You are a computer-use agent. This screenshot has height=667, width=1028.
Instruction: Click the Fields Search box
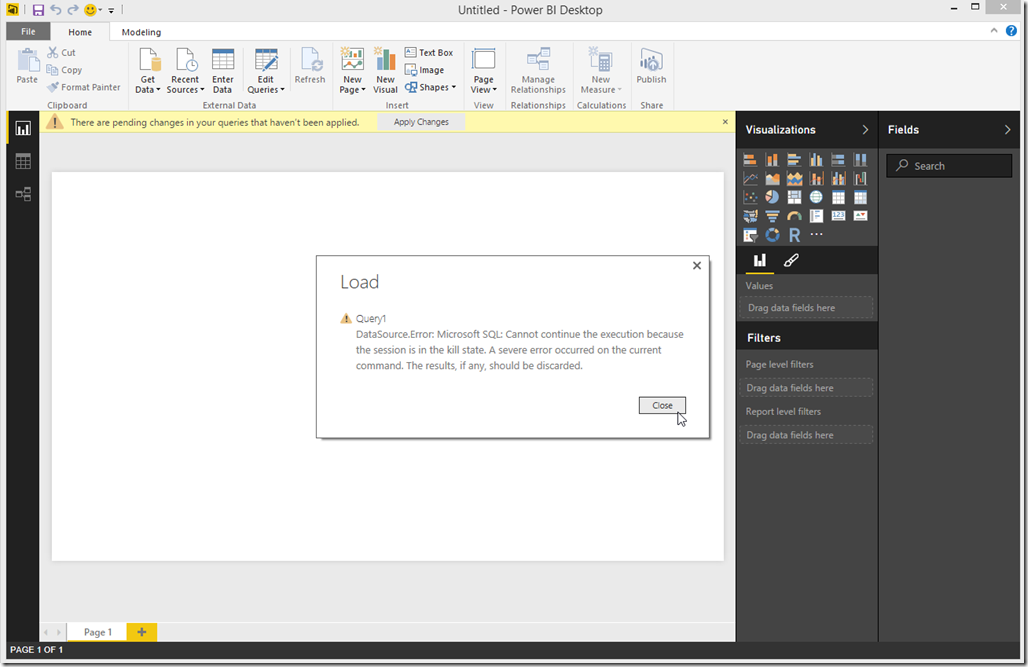coord(949,166)
